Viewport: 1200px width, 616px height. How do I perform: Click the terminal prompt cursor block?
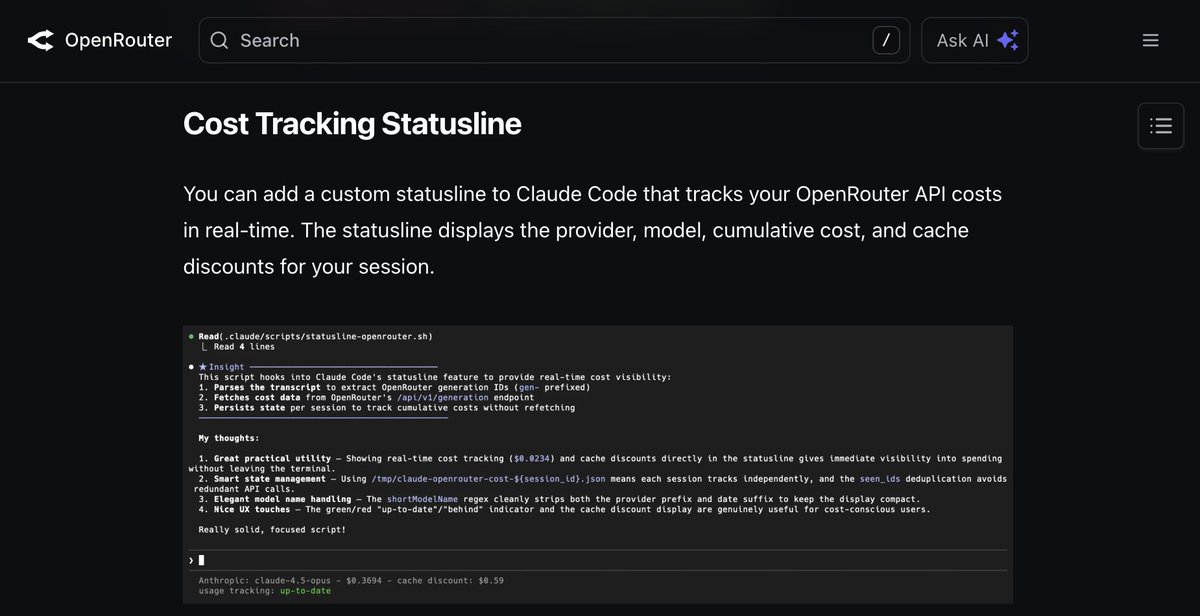coord(200,560)
